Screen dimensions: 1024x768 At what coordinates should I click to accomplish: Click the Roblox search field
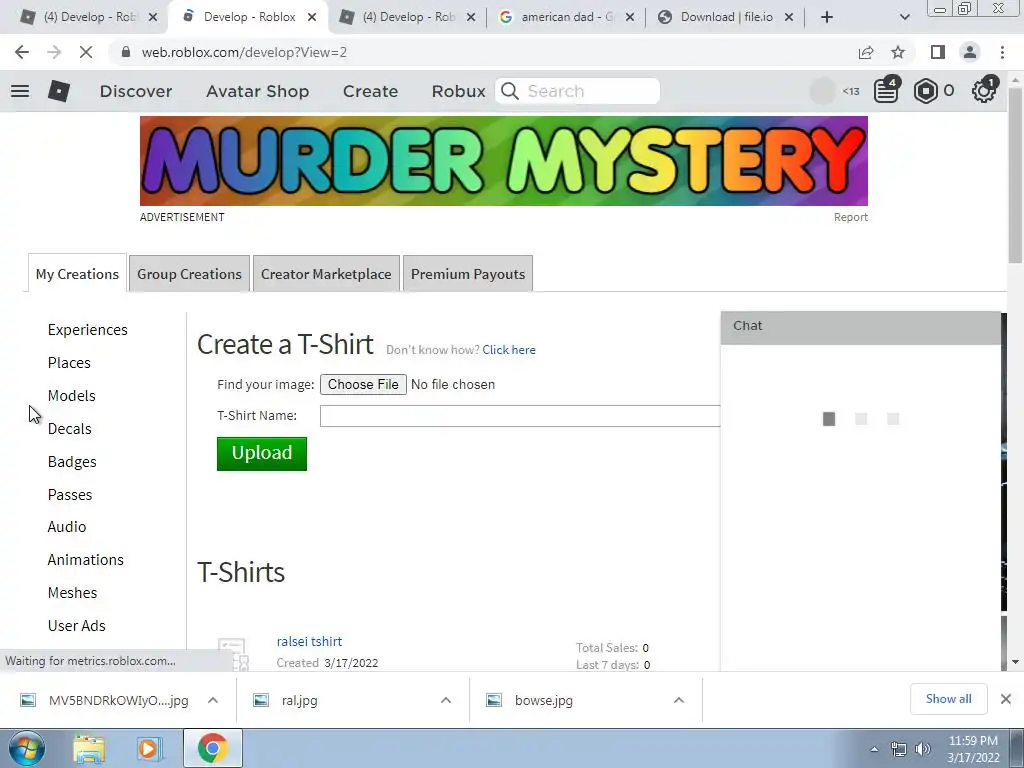pos(578,91)
